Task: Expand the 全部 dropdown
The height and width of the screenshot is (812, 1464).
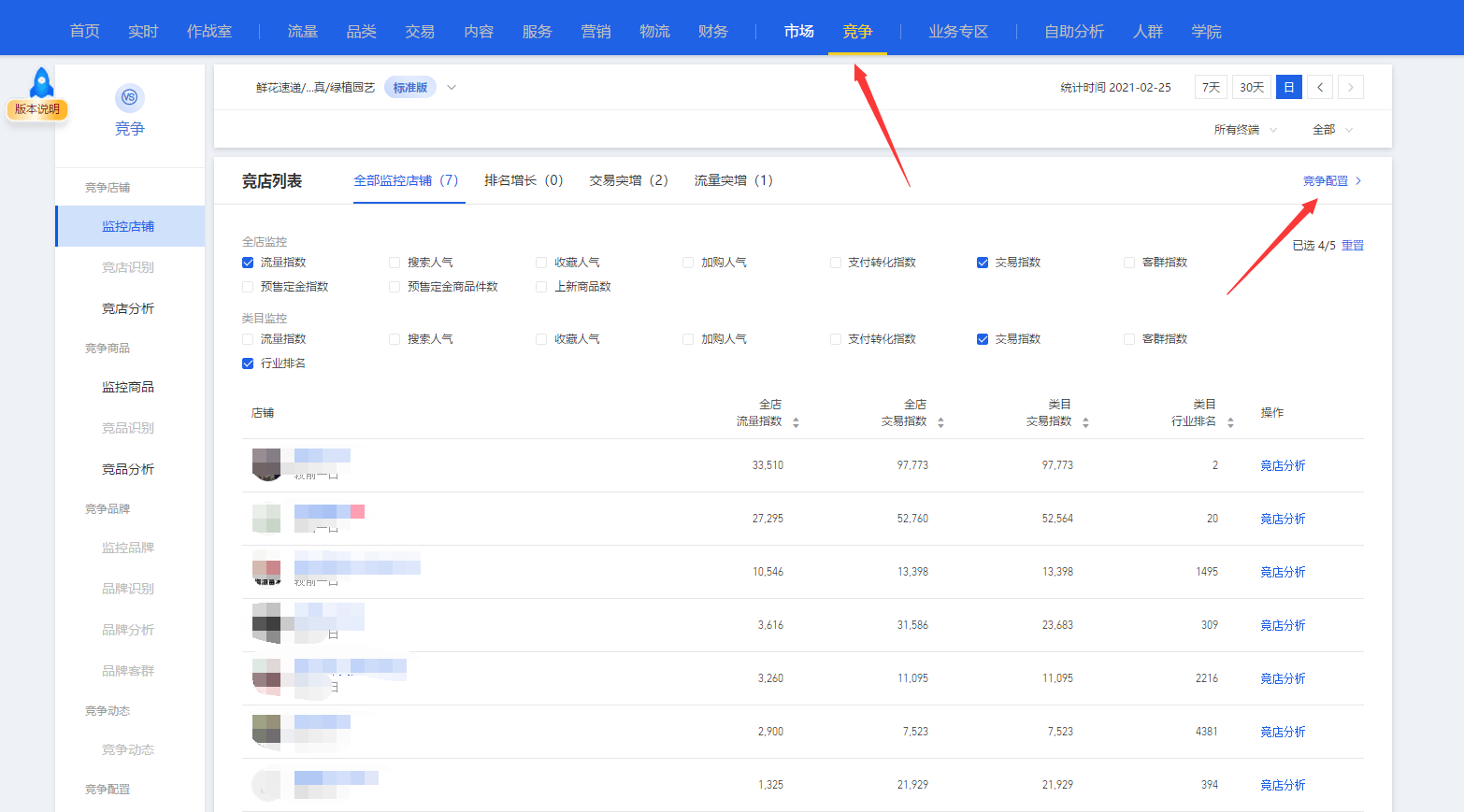Action: (x=1328, y=131)
